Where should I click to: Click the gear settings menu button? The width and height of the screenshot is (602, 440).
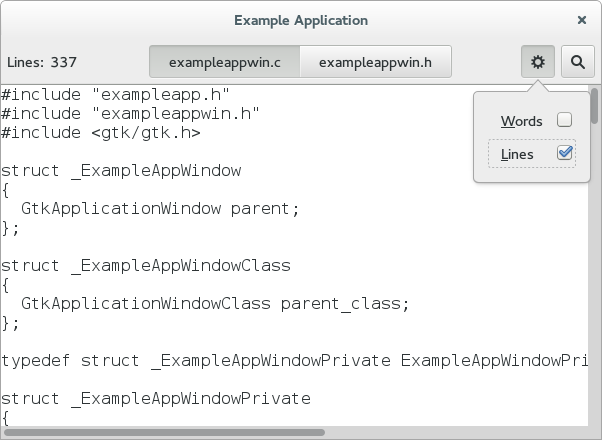(537, 62)
